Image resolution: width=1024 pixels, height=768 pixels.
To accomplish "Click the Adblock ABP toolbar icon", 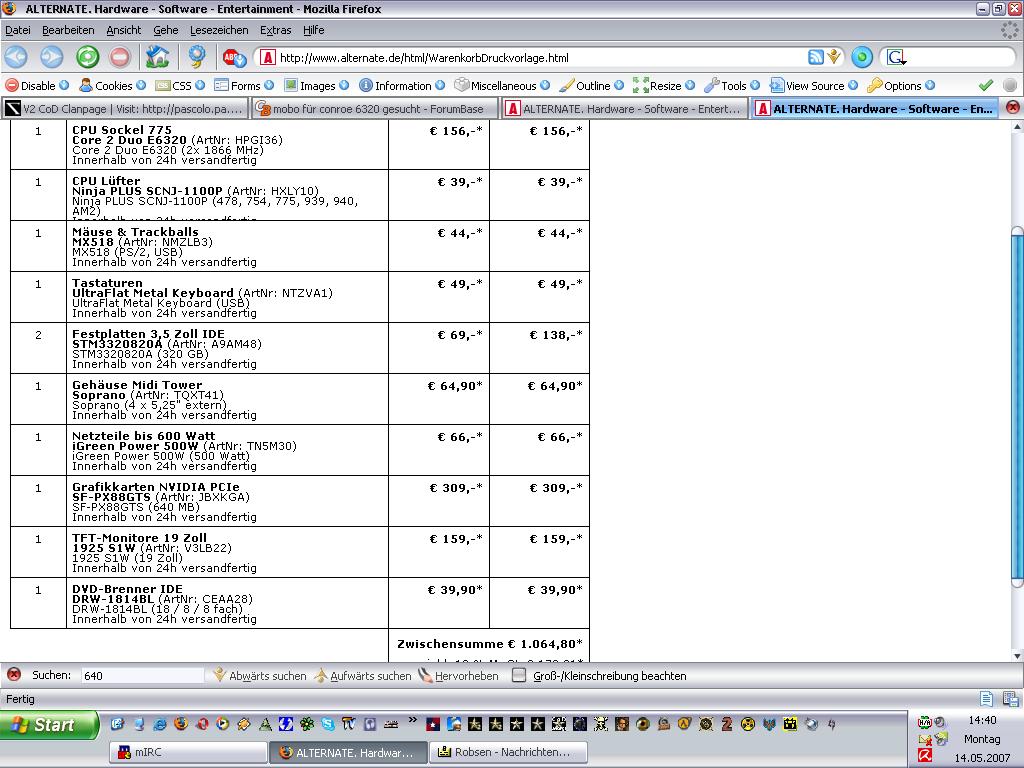I will pyautogui.click(x=234, y=57).
